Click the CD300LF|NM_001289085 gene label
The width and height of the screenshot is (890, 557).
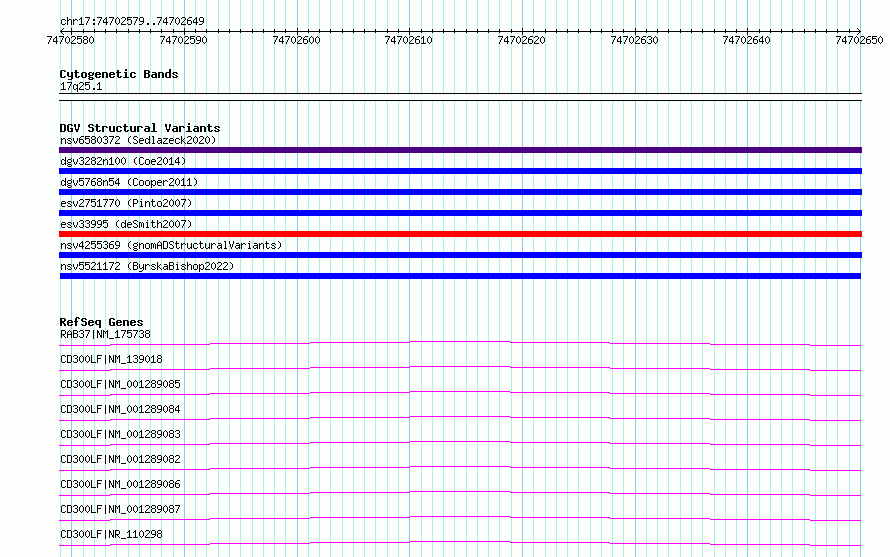120,384
